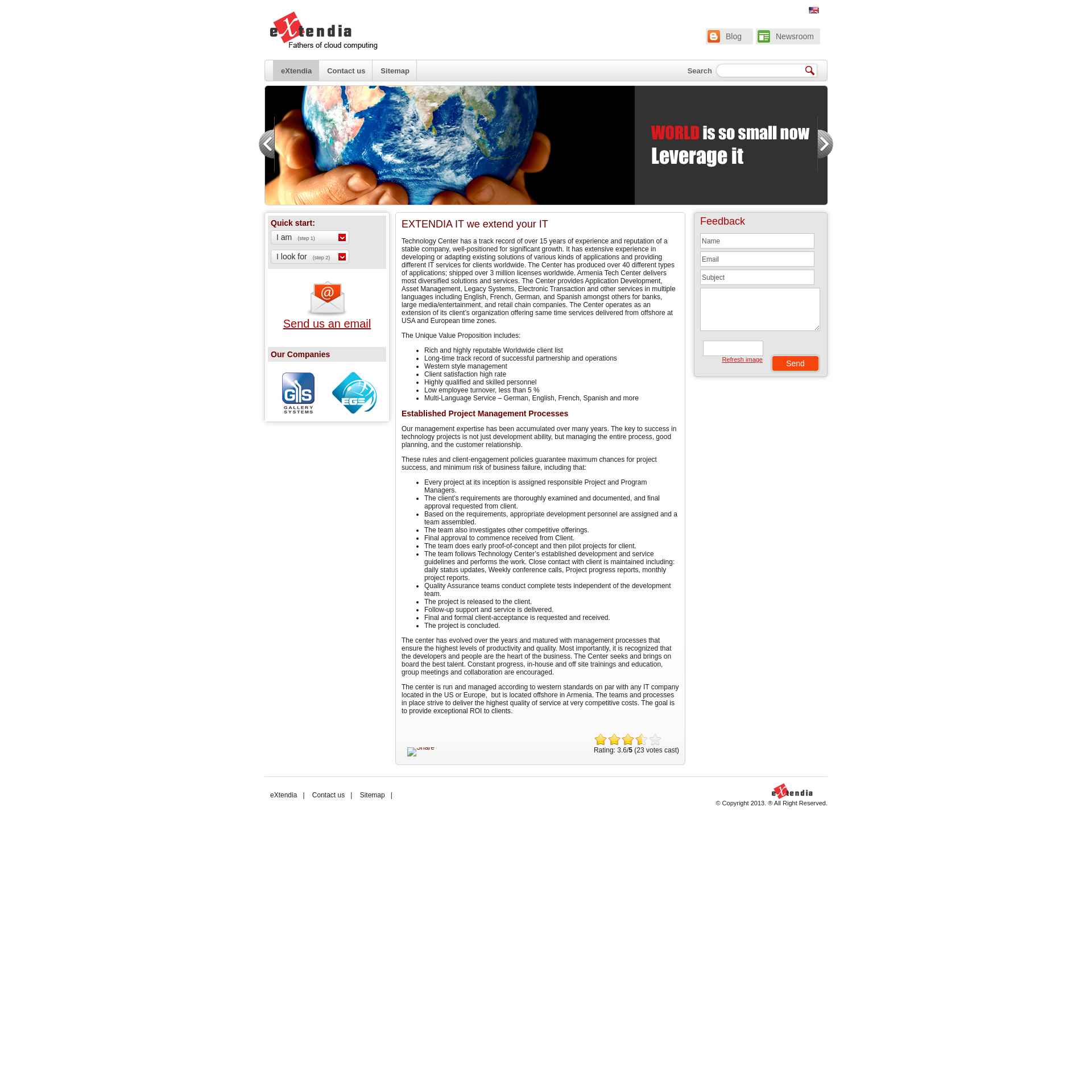Screen dimensions: 1092x1092
Task: Open the Contact us menu item
Action: tap(346, 70)
